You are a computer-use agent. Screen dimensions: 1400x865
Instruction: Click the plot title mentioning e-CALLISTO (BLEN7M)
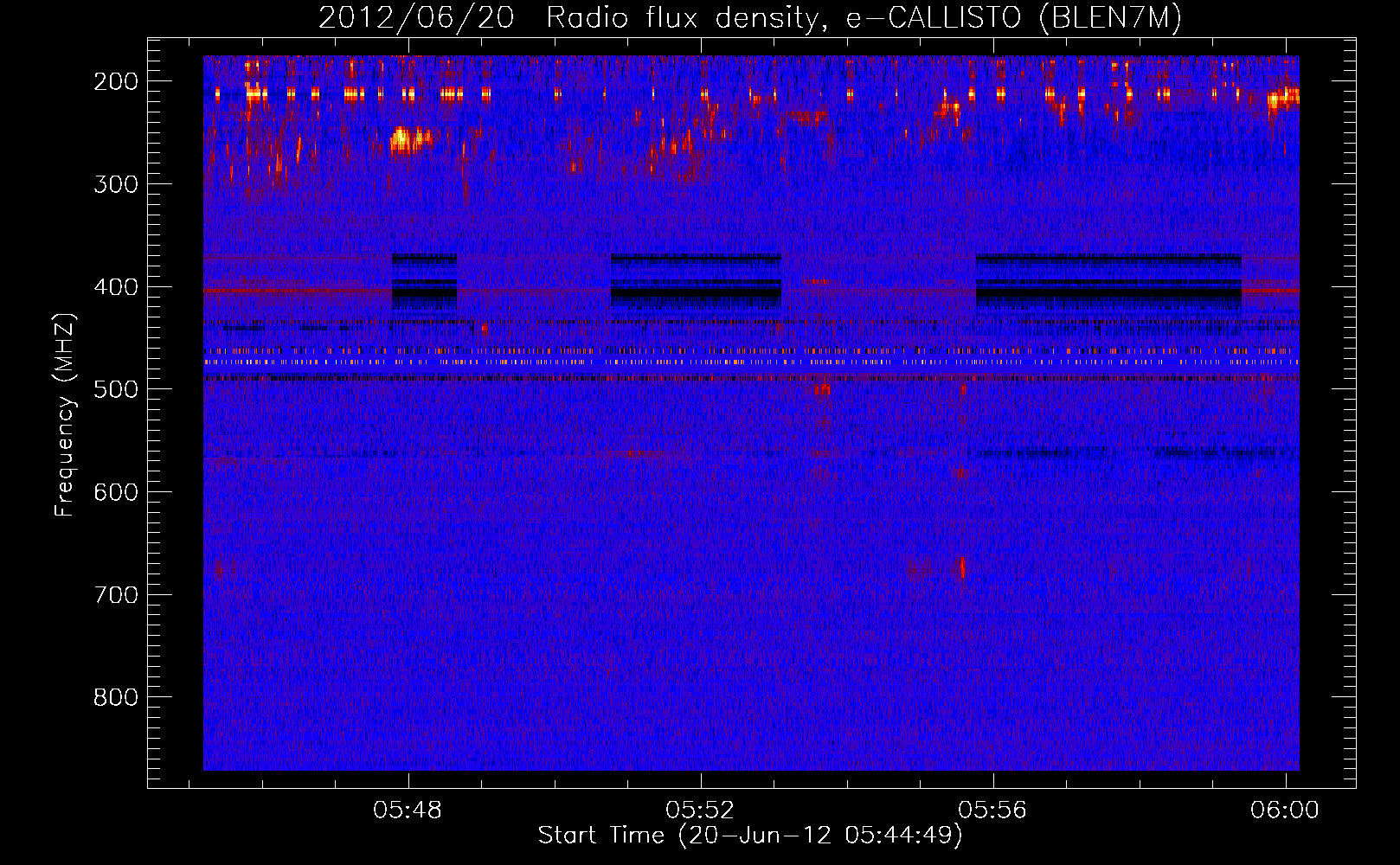749,17
